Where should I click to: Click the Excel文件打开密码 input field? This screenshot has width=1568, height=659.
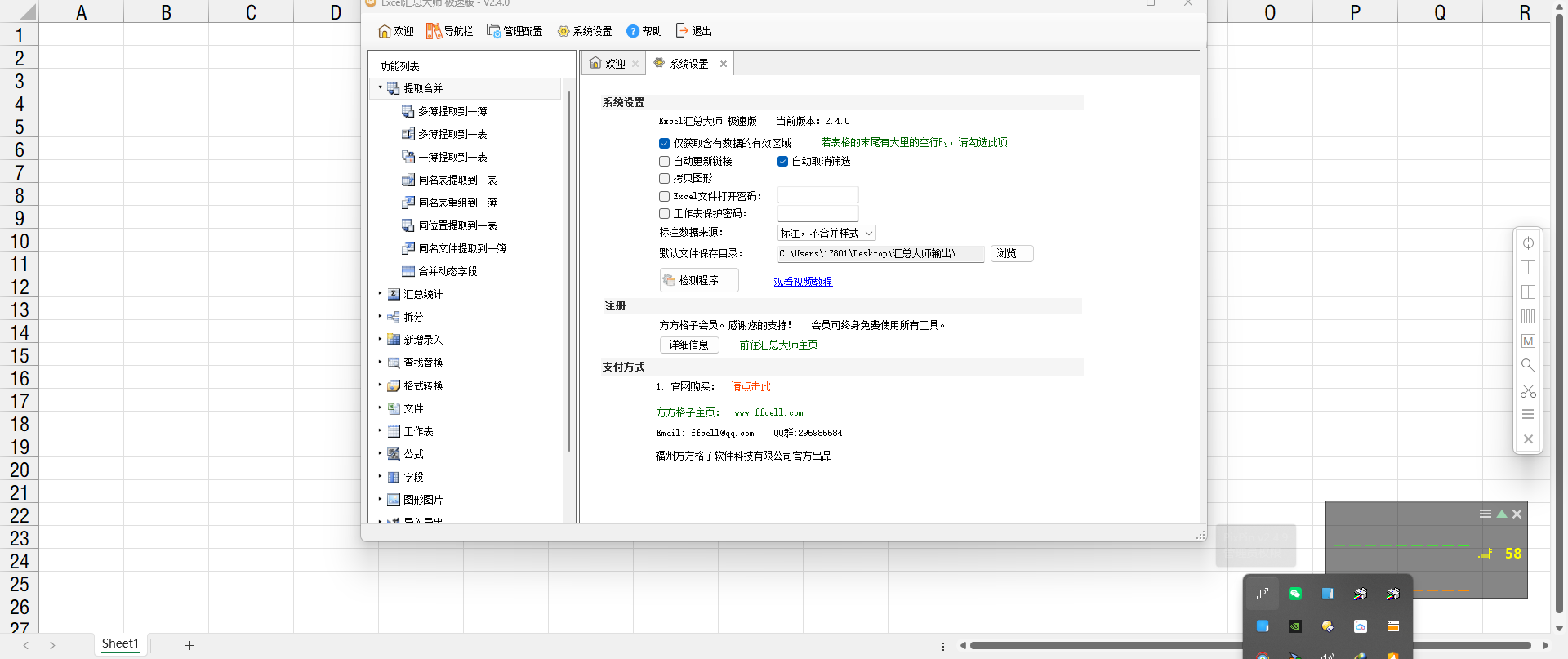tap(817, 195)
